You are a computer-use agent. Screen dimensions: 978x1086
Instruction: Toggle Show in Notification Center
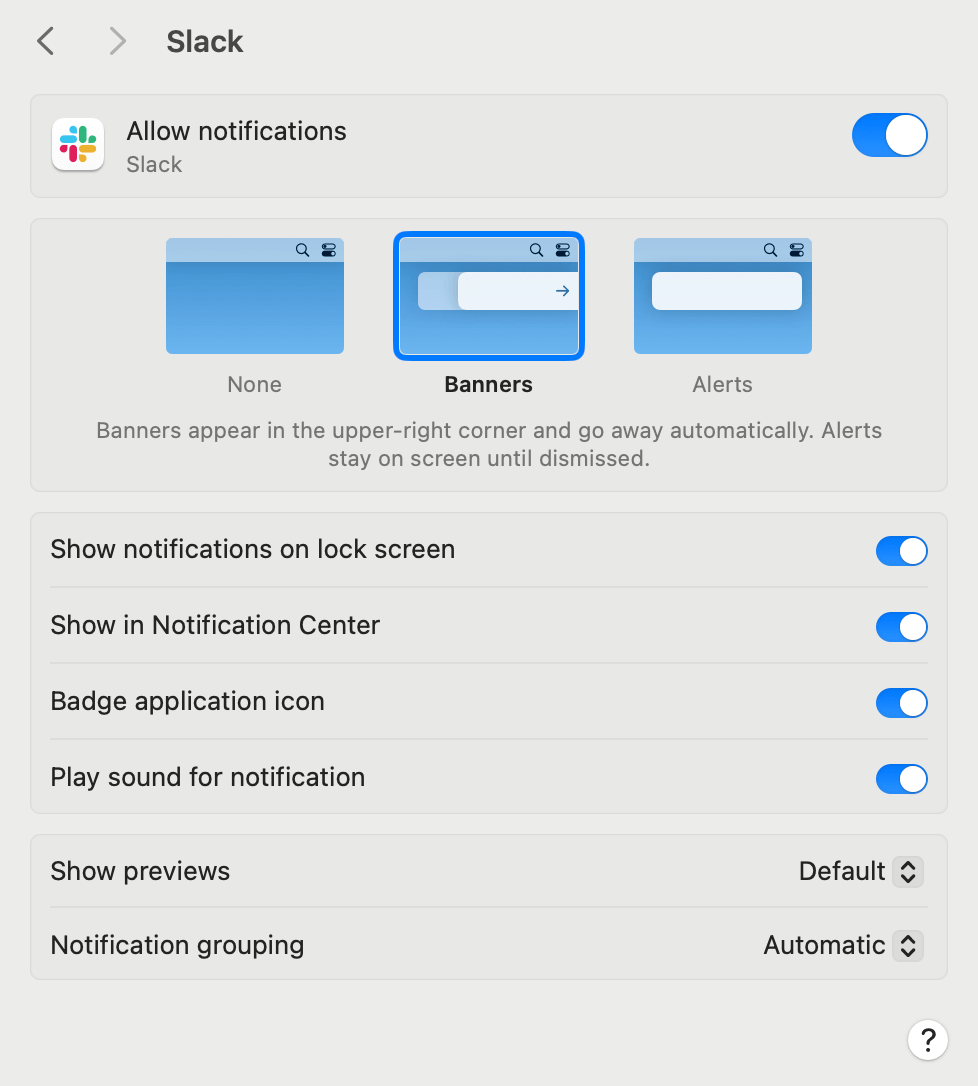point(901,627)
